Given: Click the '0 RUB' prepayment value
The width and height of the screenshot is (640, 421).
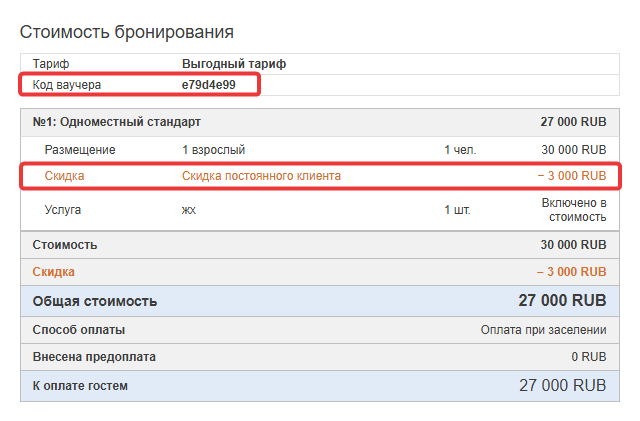Looking at the screenshot, I should tap(589, 357).
